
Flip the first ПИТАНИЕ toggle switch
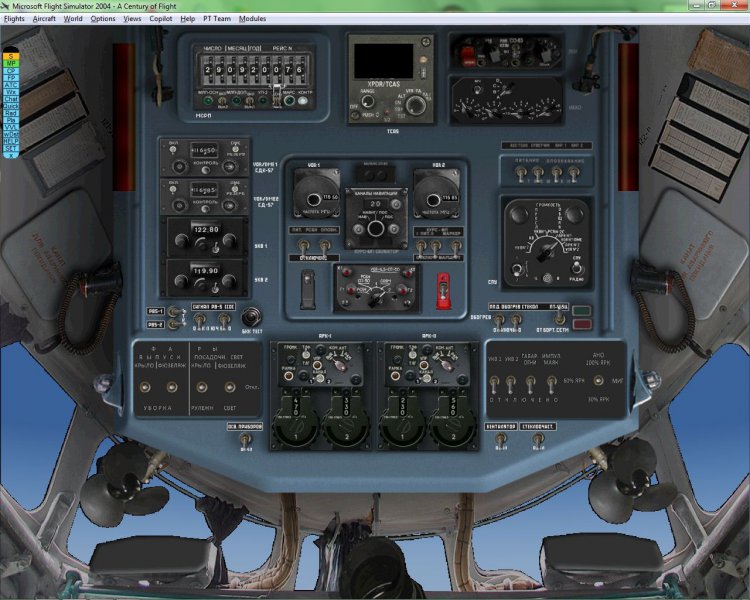pos(520,173)
